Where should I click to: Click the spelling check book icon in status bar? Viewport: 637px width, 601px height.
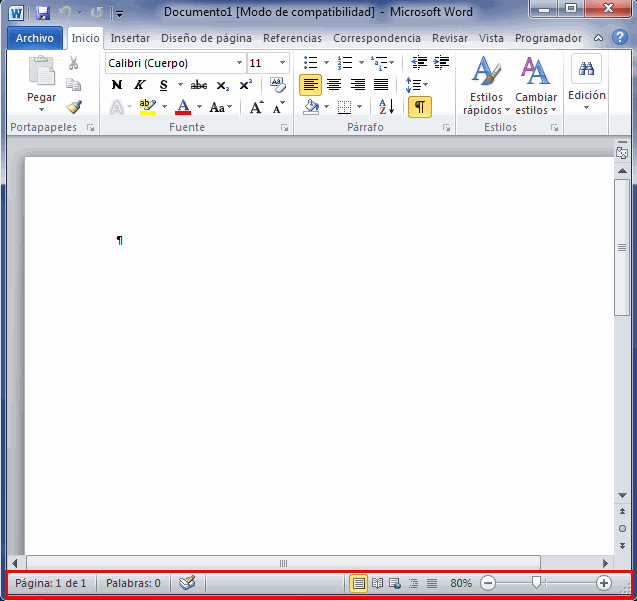[x=187, y=583]
